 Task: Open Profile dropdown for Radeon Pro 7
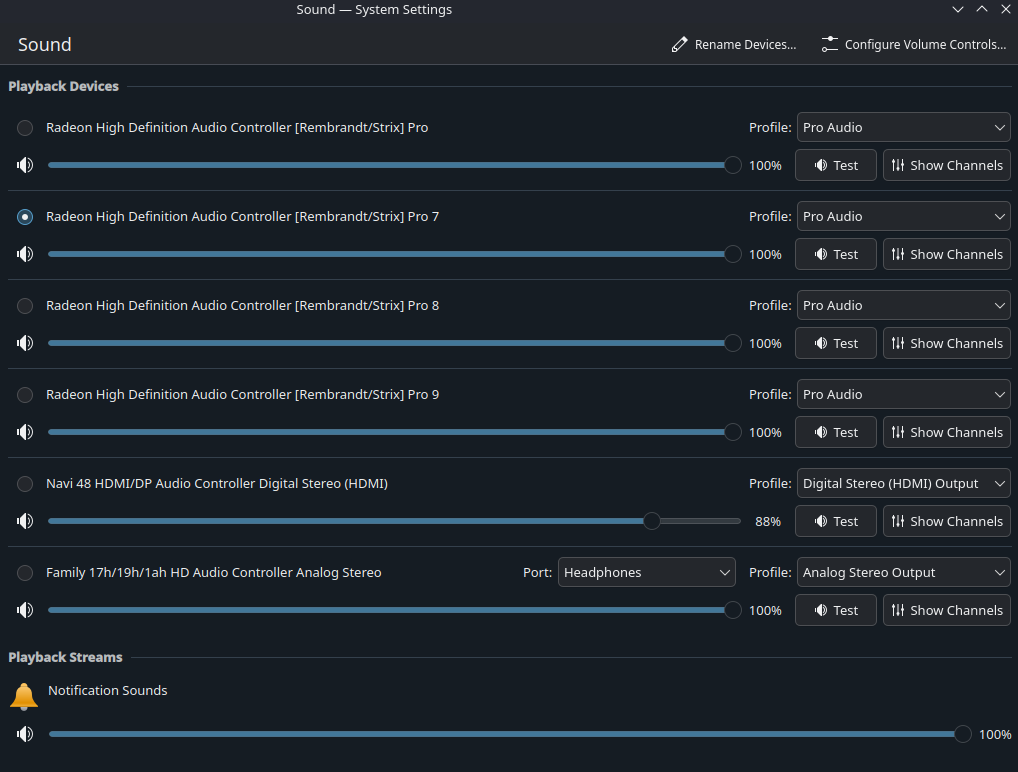[903, 216]
